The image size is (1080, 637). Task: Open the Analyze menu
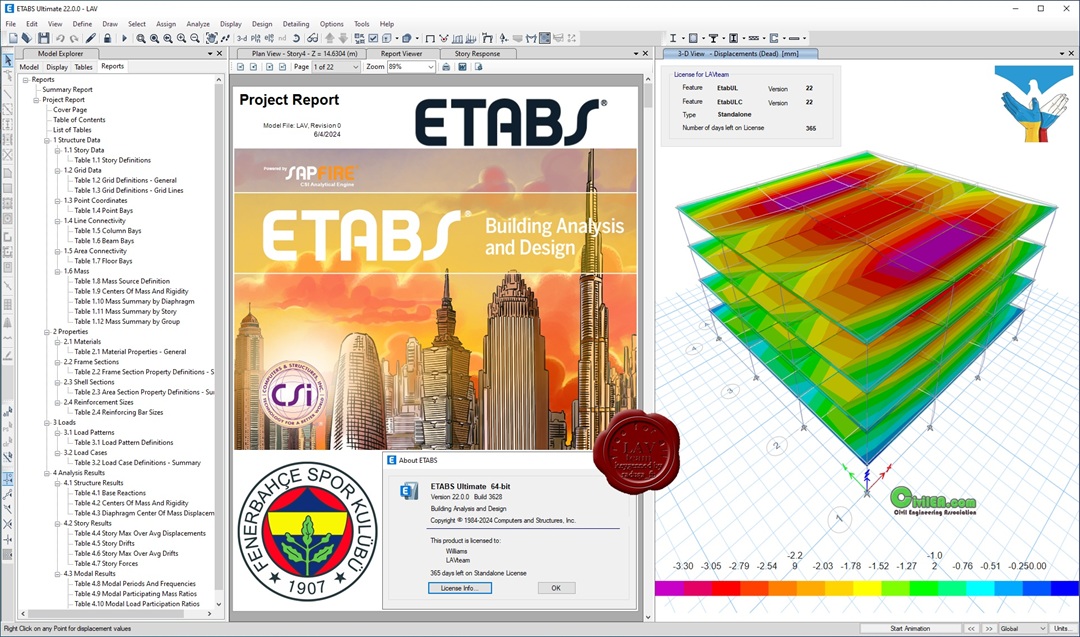click(x=198, y=23)
